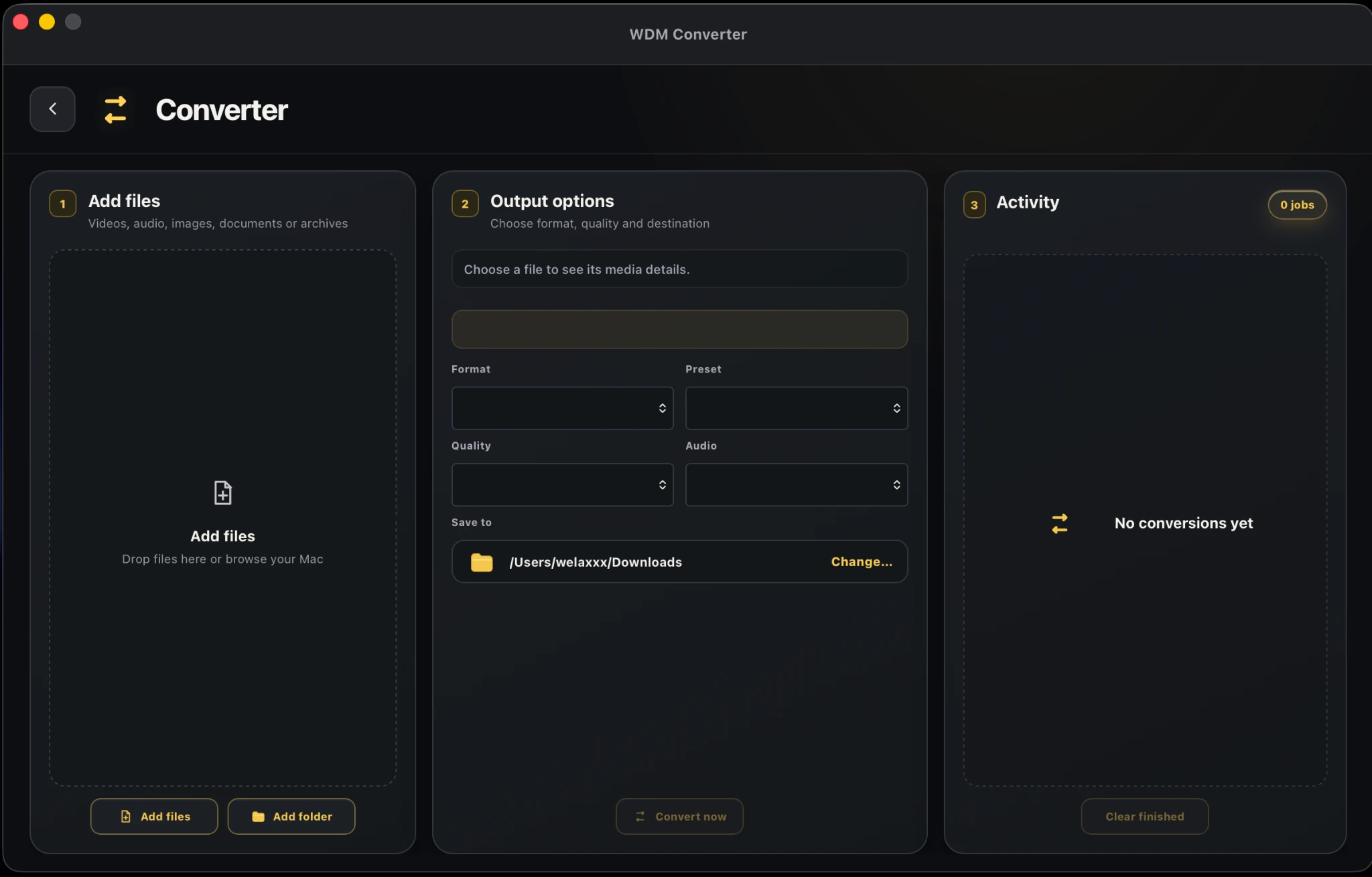
Task: Click the Output options heading
Action: [552, 201]
